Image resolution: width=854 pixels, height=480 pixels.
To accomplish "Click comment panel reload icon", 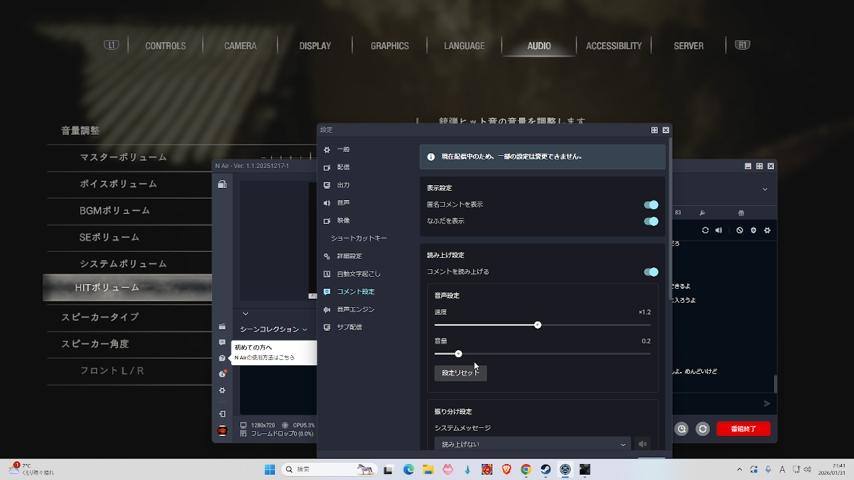I will coord(705,230).
